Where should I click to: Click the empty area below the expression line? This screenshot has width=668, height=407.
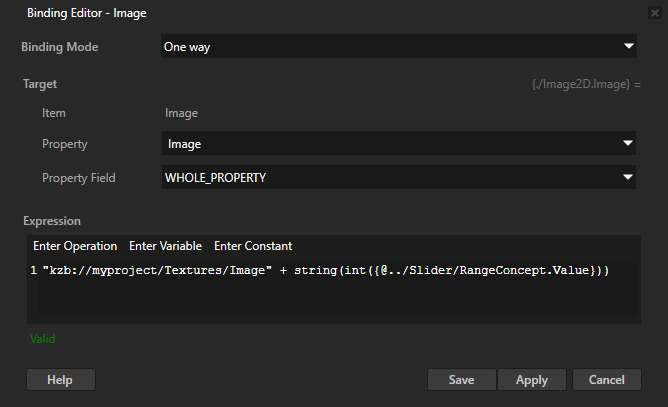click(330, 300)
